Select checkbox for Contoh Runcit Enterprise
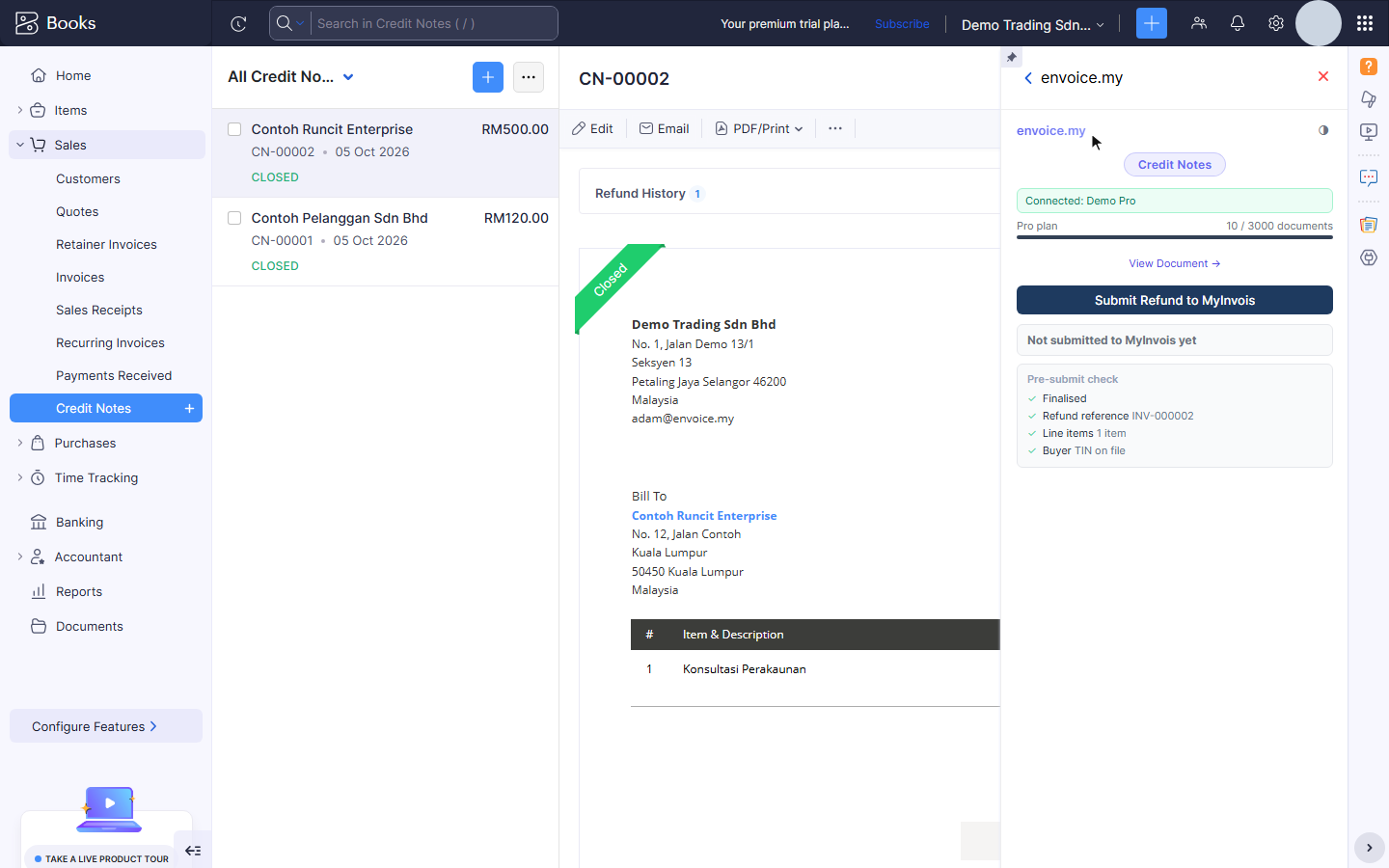Screen dimensions: 1389x868 [234, 129]
